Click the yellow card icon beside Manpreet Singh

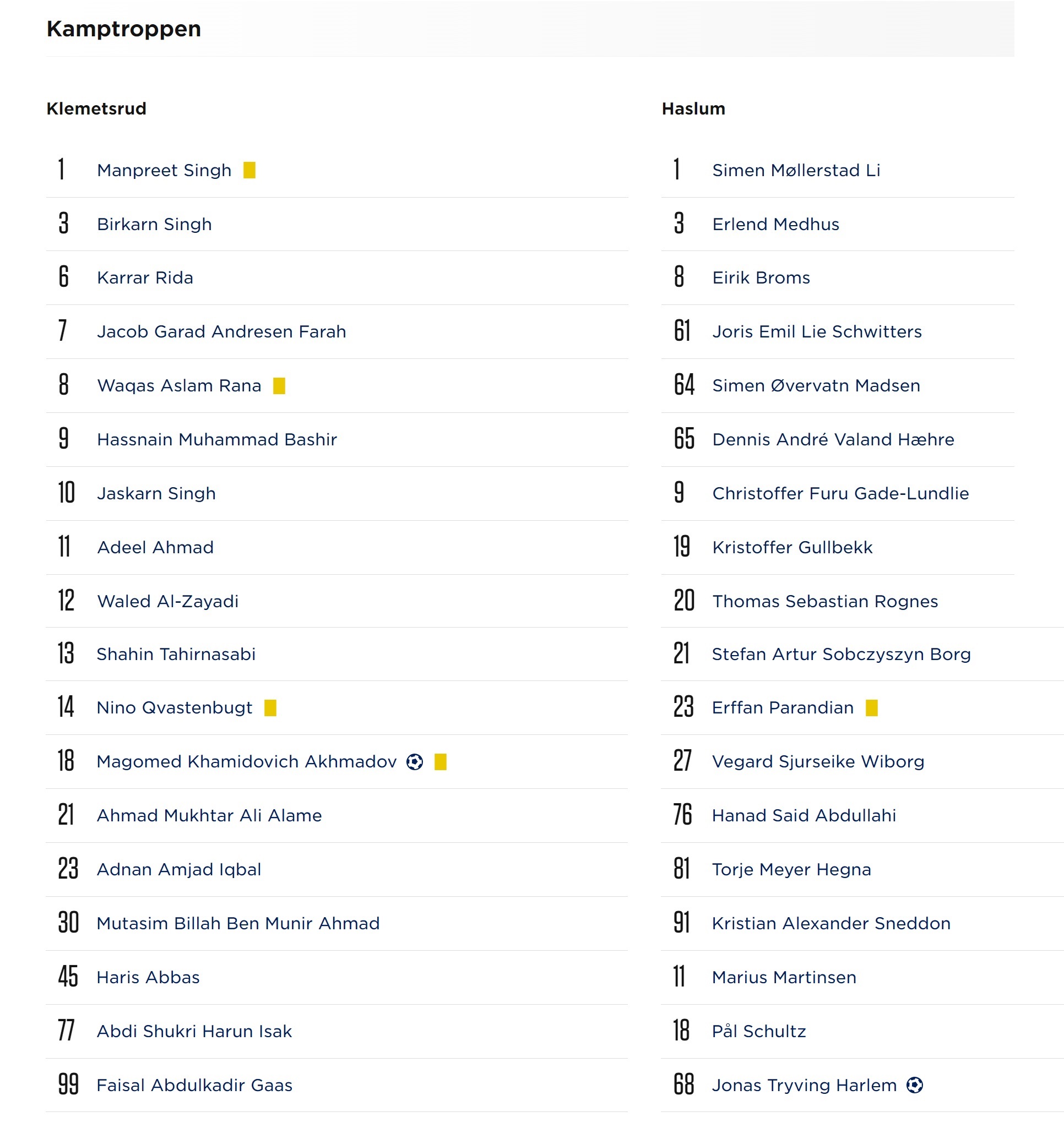tap(249, 170)
